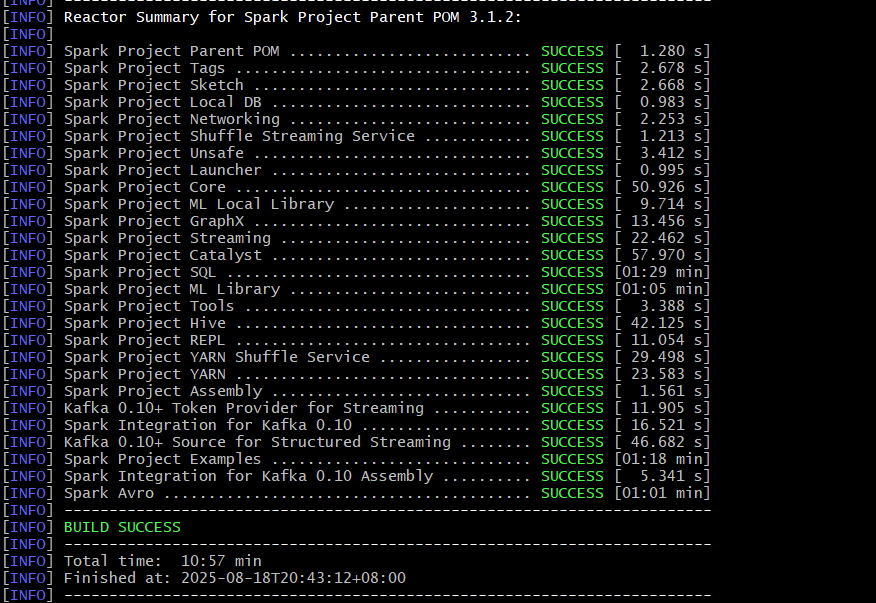Image resolution: width=876 pixels, height=603 pixels.
Task: Click the 'Spark Project Networking' text
Action: [172, 119]
